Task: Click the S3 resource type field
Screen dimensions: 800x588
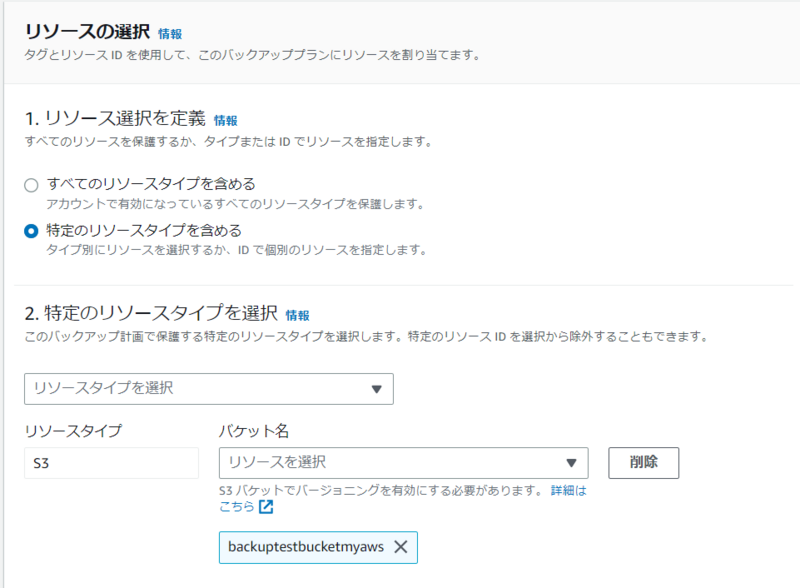Action: point(111,463)
